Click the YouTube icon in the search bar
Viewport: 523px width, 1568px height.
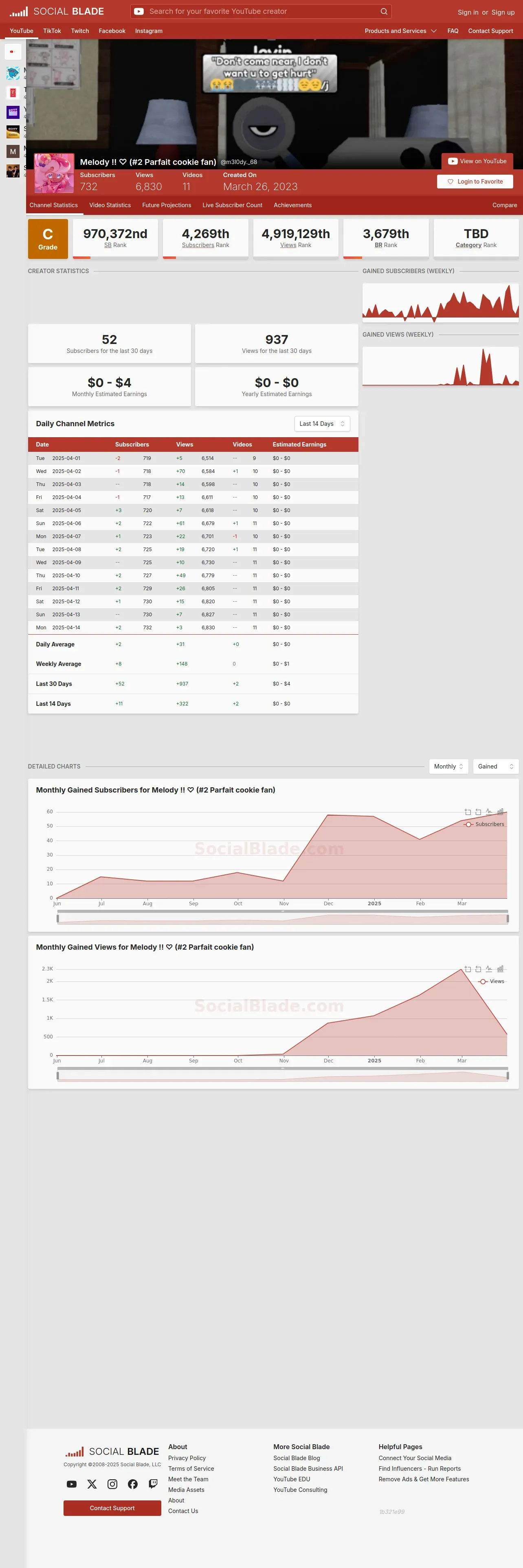click(x=139, y=11)
